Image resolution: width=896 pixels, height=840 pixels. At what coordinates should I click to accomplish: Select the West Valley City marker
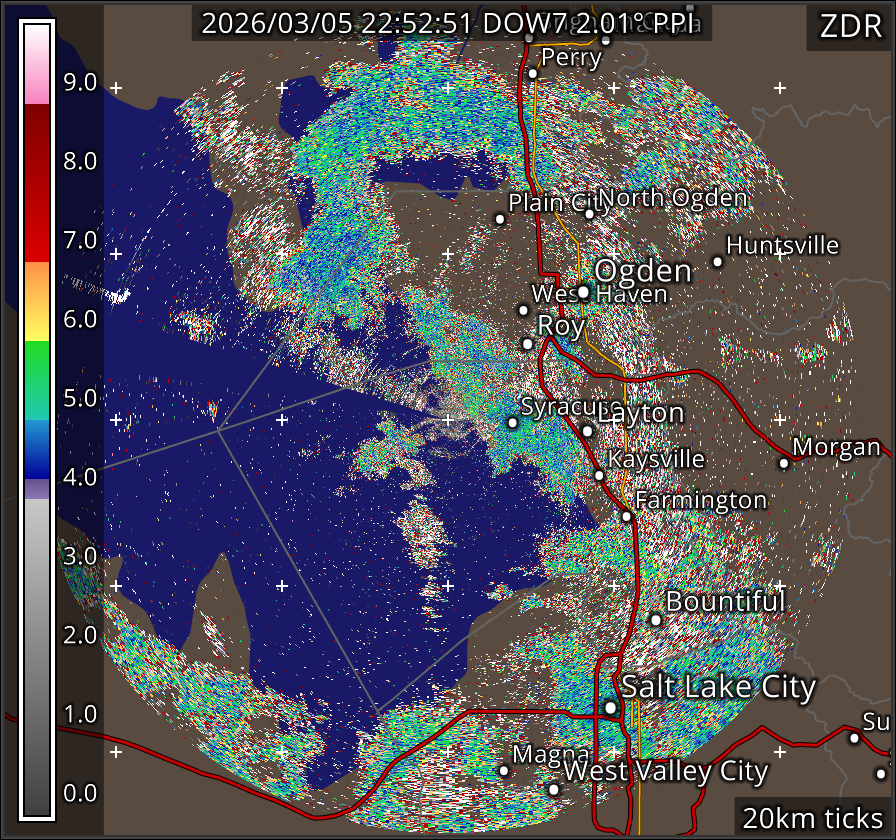(554, 789)
